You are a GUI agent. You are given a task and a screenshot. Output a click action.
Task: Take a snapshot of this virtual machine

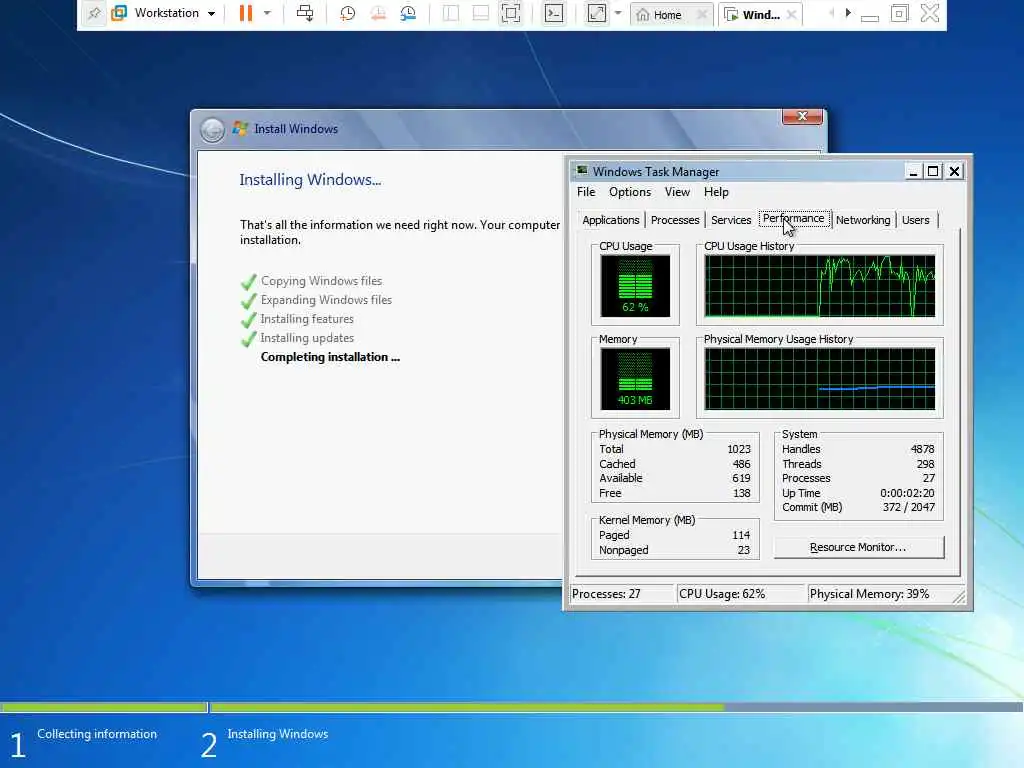pyautogui.click(x=347, y=13)
